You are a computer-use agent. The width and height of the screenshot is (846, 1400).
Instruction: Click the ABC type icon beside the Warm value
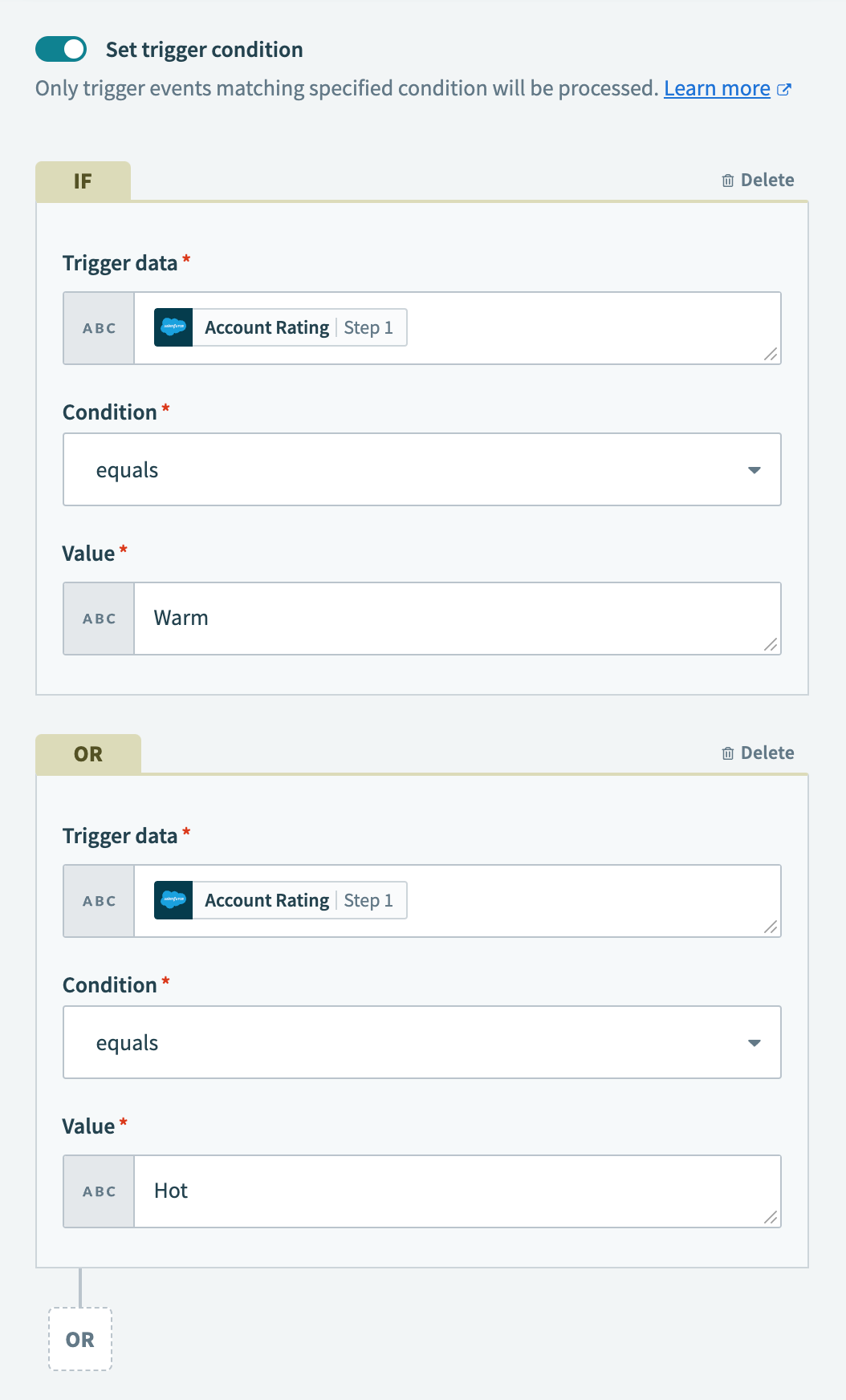pos(99,619)
